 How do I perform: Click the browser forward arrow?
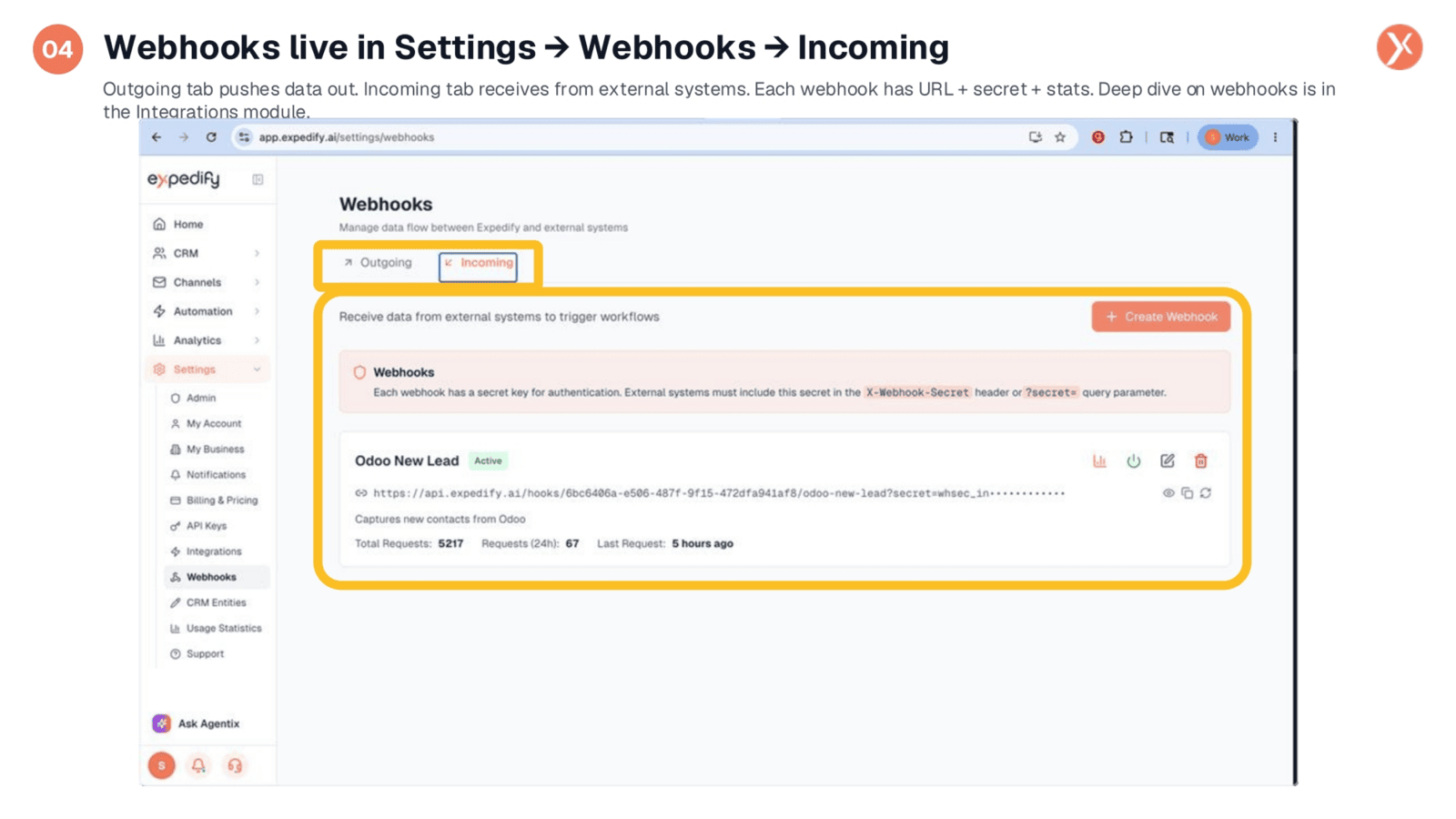click(184, 137)
